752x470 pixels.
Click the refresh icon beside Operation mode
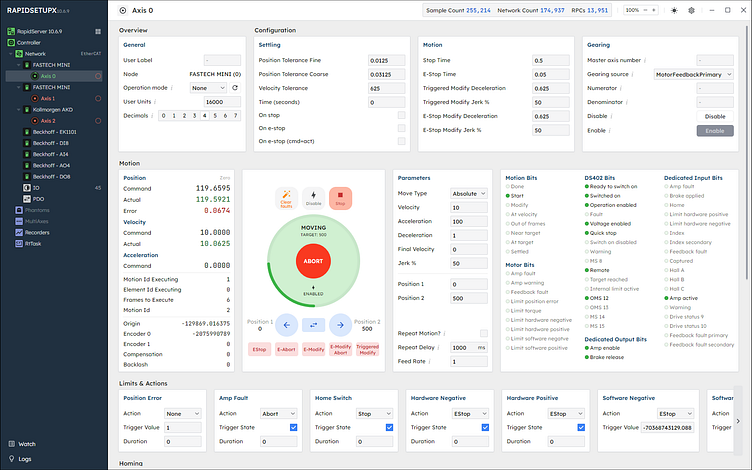[235, 88]
